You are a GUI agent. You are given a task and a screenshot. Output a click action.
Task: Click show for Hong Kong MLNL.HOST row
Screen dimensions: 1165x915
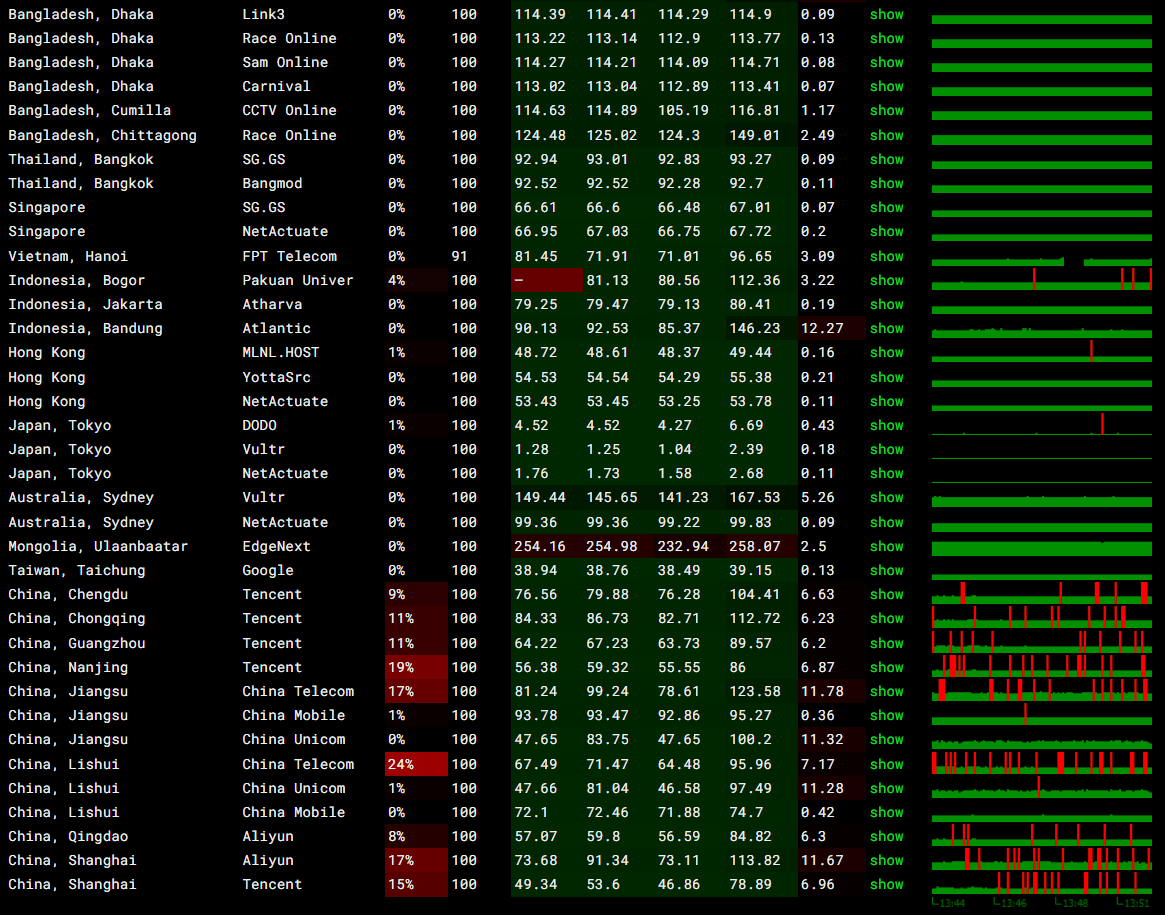886,352
